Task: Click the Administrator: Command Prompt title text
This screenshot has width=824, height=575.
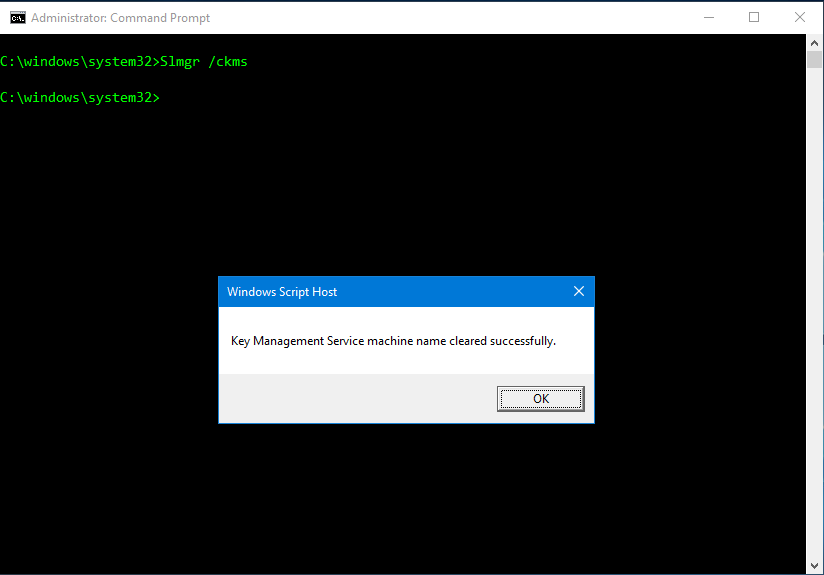Action: [120, 18]
